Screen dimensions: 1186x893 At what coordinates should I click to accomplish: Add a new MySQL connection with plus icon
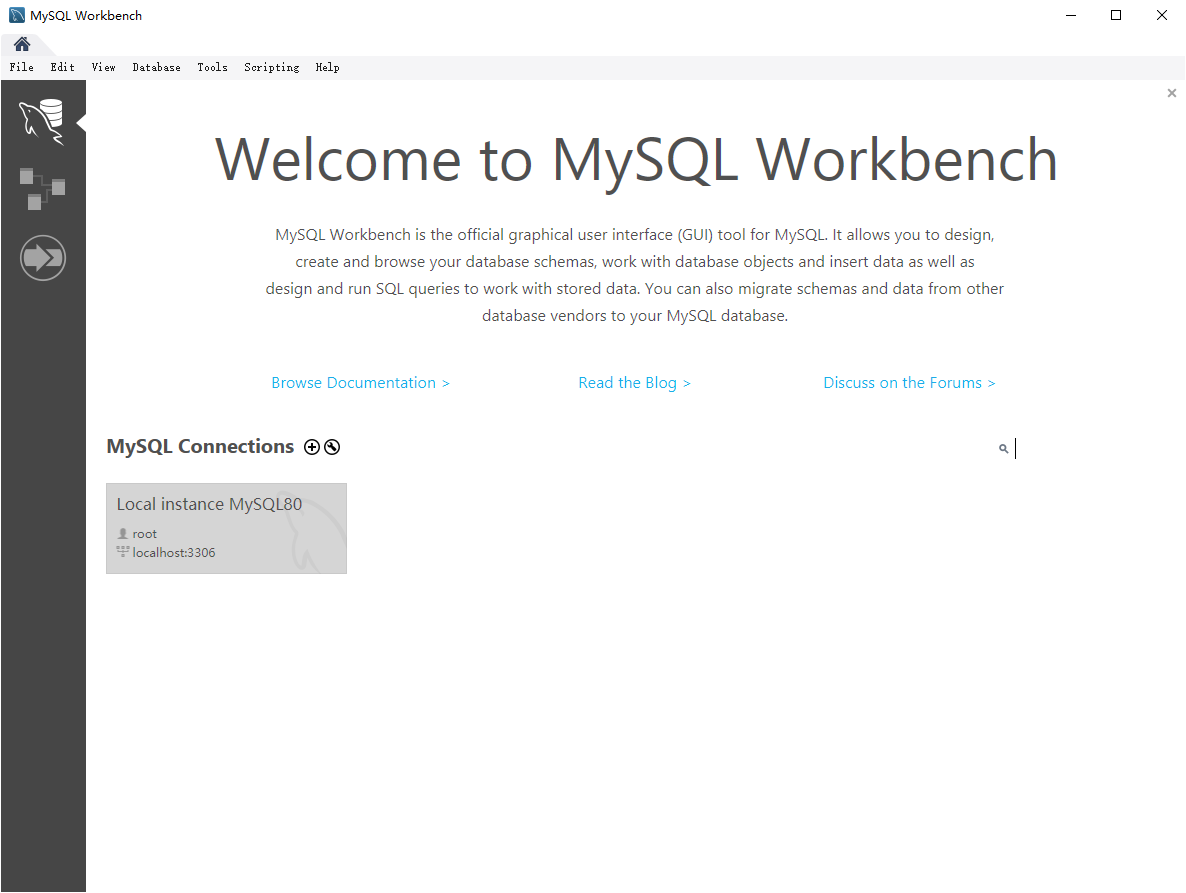click(x=312, y=447)
